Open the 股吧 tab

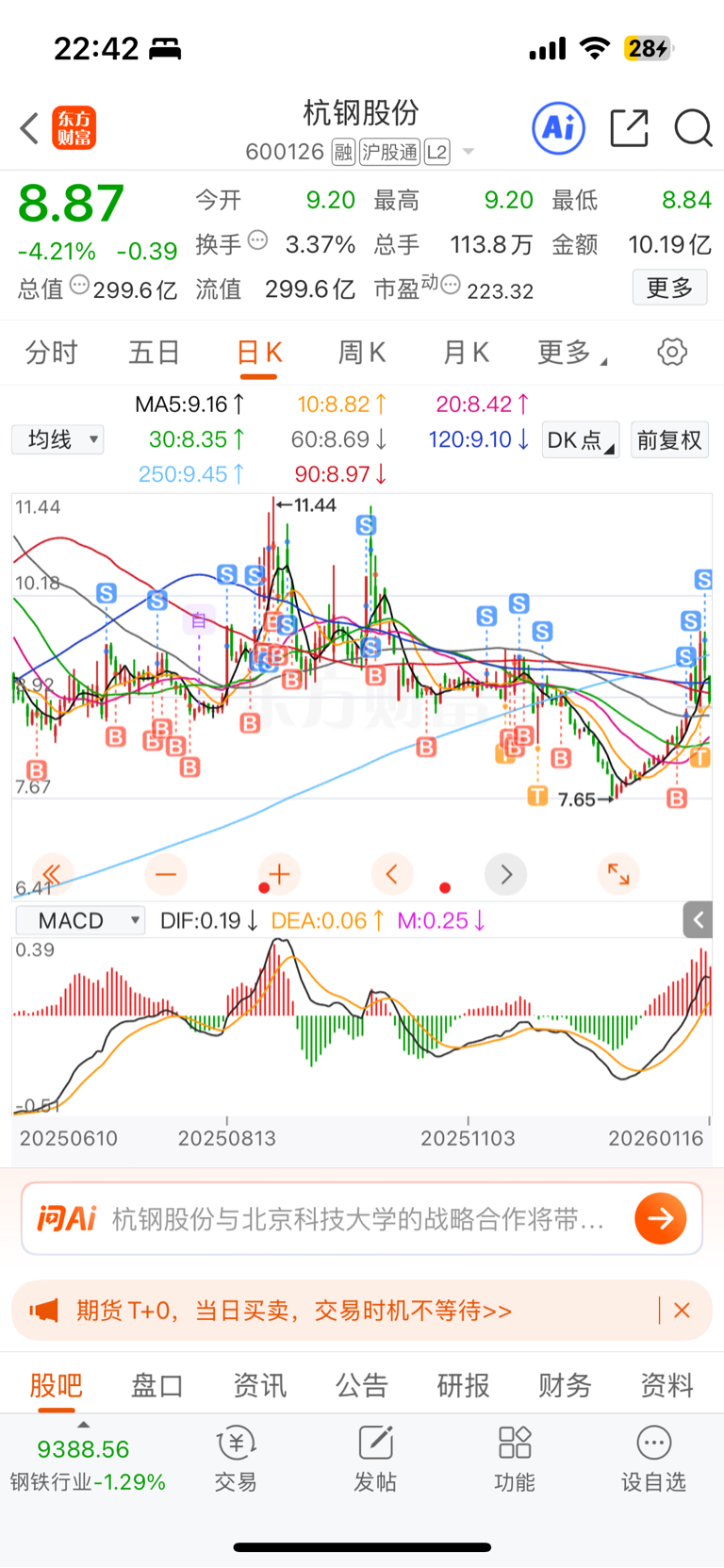[x=57, y=1385]
